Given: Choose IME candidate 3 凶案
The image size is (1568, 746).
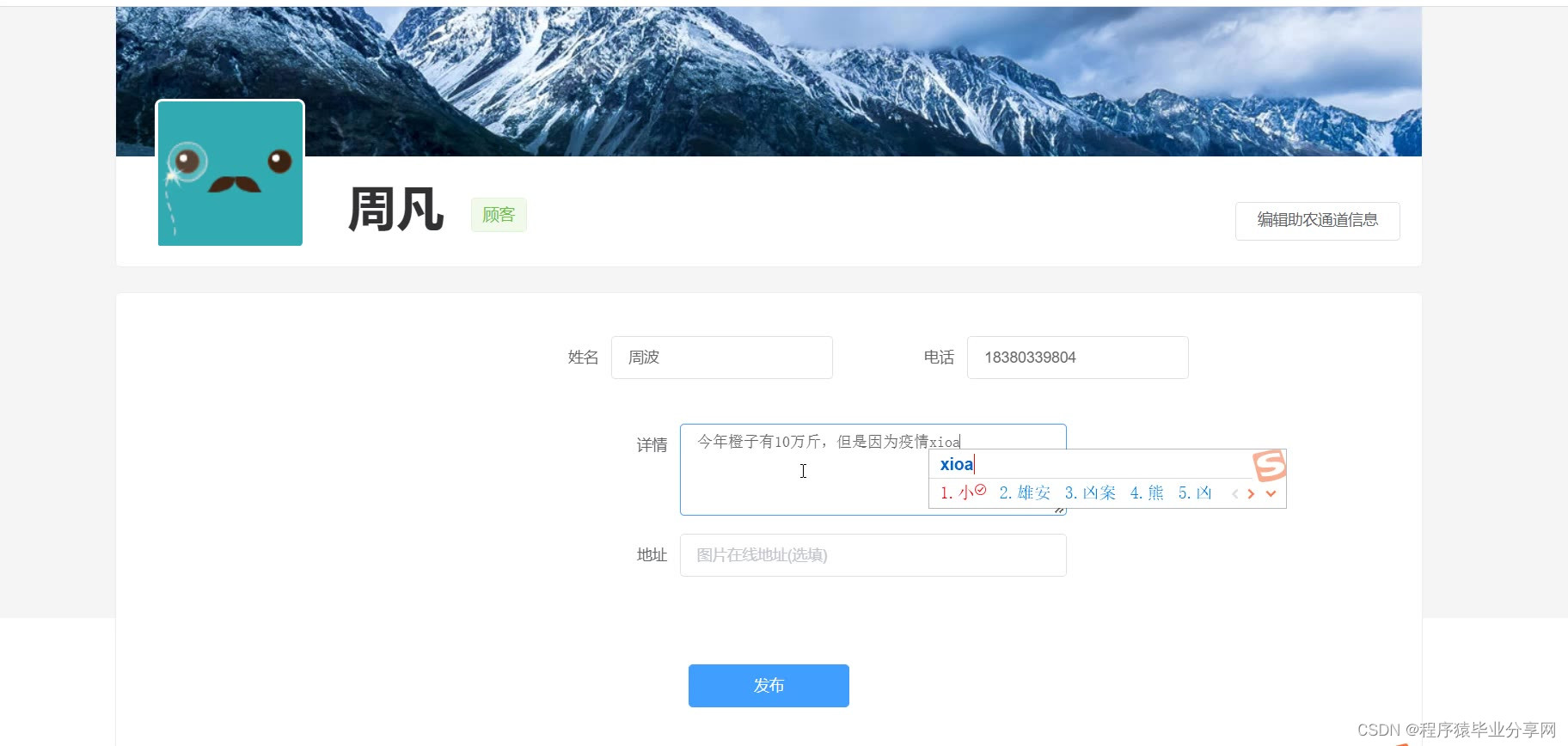Looking at the screenshot, I should pyautogui.click(x=1090, y=492).
